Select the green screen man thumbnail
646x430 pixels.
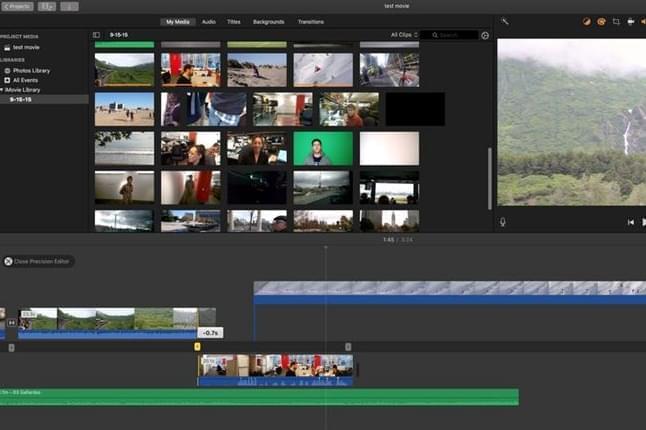323,148
